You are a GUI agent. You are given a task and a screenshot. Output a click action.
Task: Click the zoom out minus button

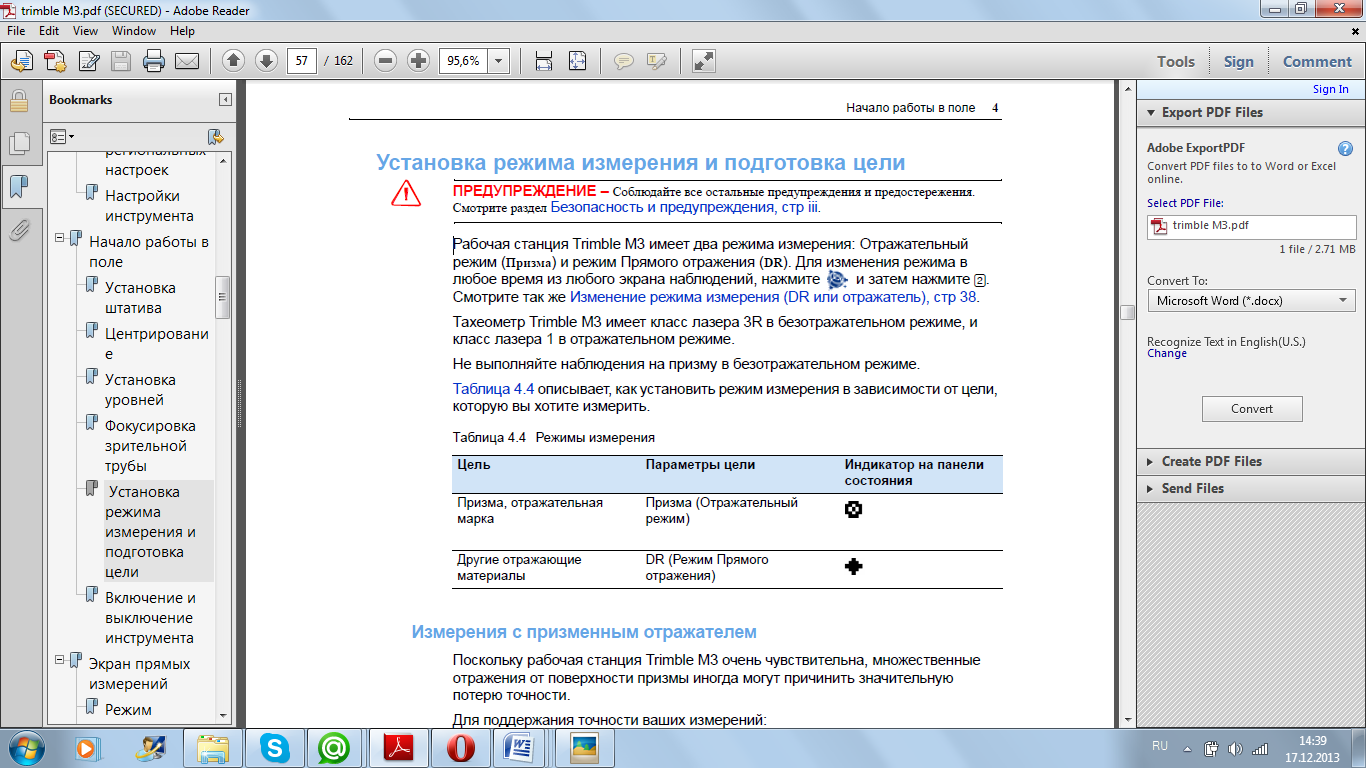[x=386, y=61]
